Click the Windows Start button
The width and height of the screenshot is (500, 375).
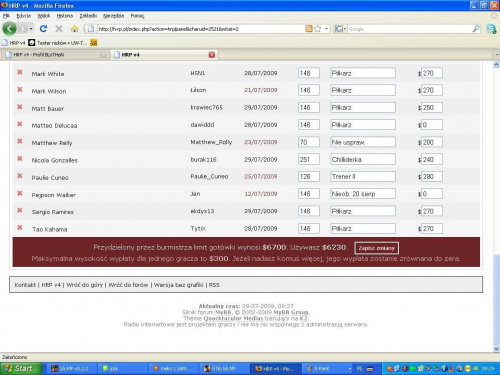21,368
